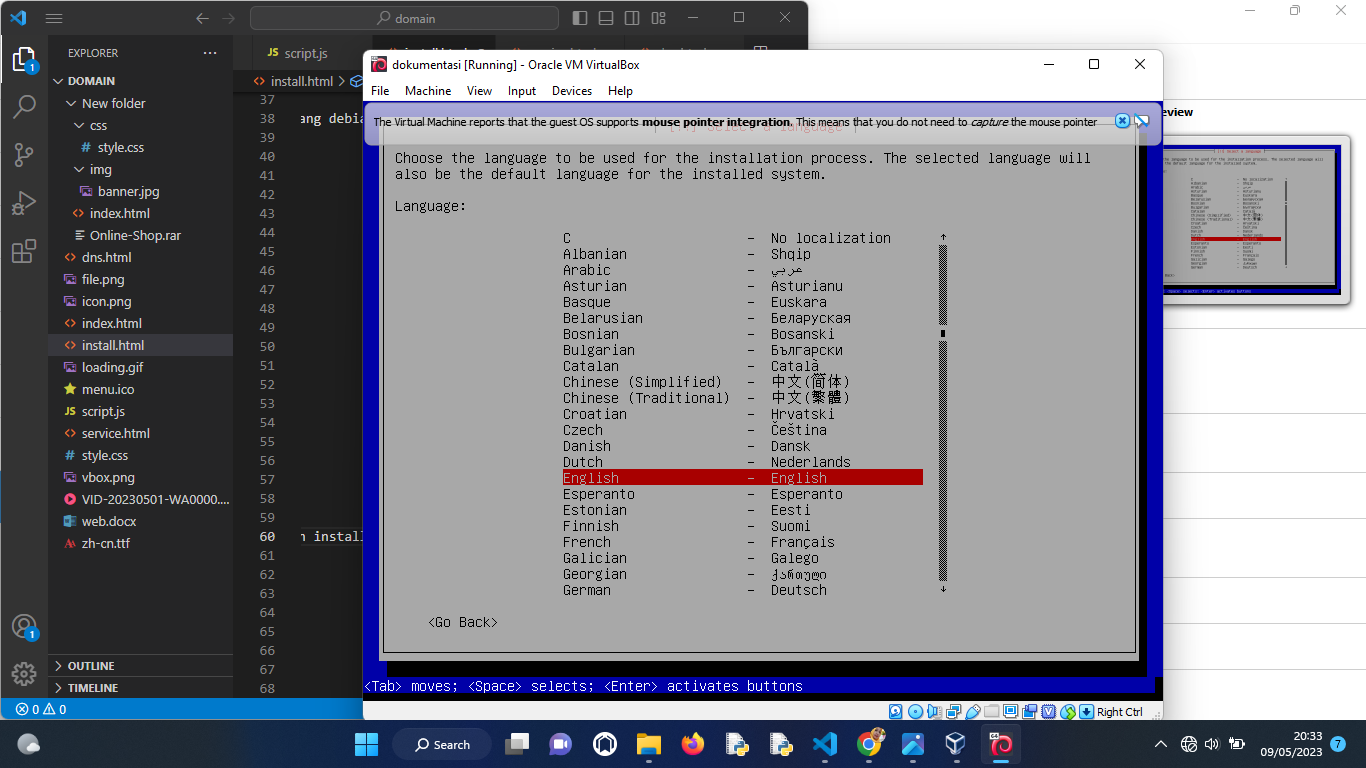Select the French language row
Image resolution: width=1366 pixels, height=768 pixels.
(x=742, y=542)
